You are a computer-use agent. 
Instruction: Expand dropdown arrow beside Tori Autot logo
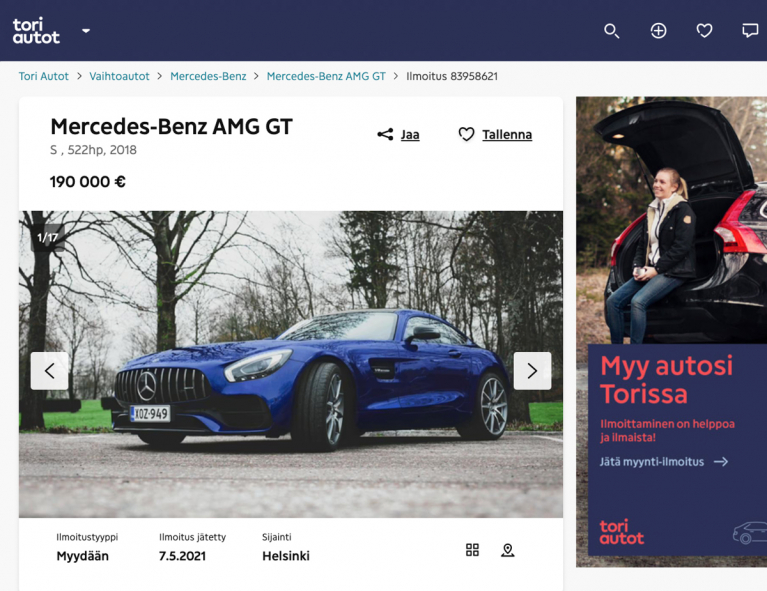tap(86, 31)
